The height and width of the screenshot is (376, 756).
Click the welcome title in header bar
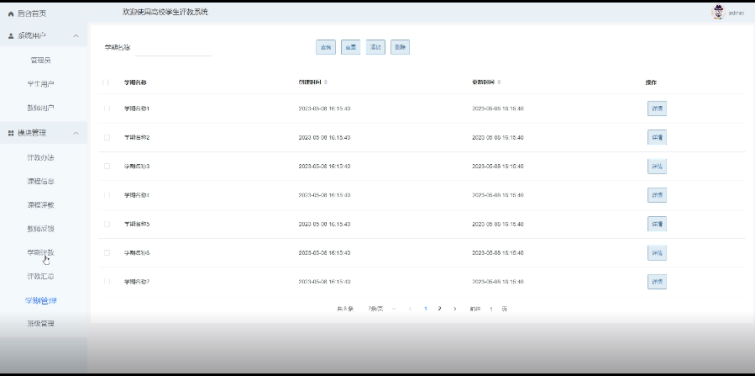tap(165, 12)
